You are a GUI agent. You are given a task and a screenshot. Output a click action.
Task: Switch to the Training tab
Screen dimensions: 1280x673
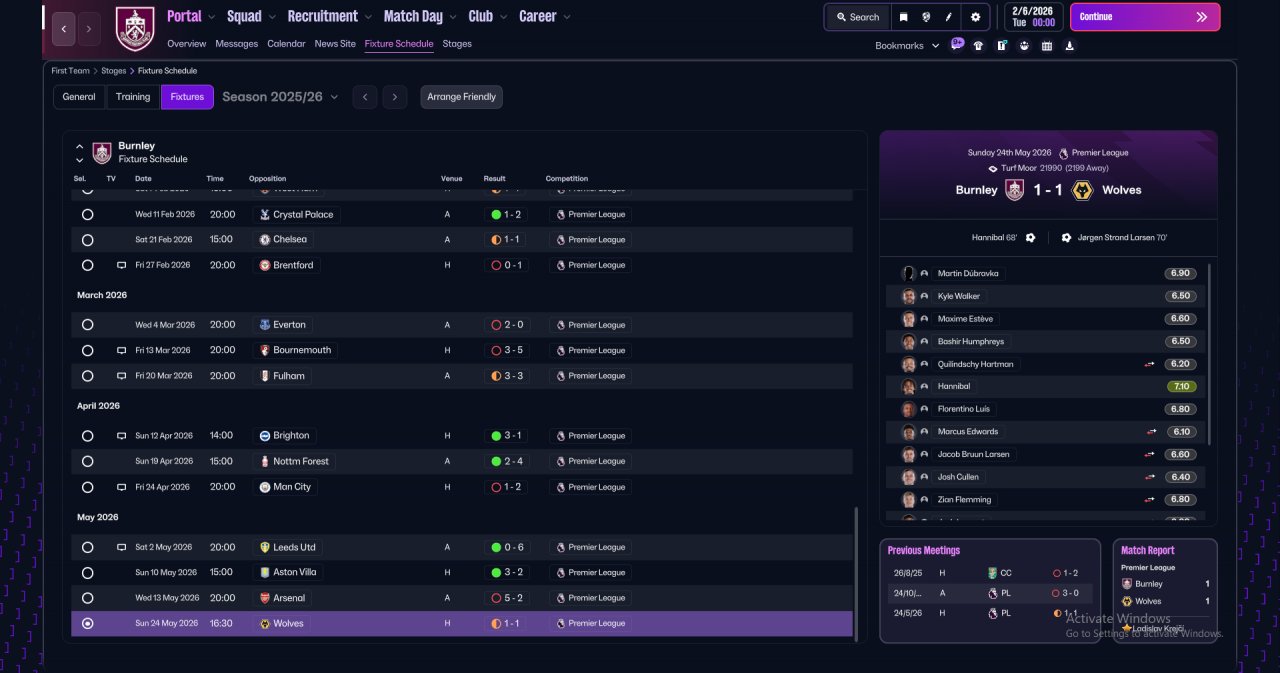coord(133,97)
